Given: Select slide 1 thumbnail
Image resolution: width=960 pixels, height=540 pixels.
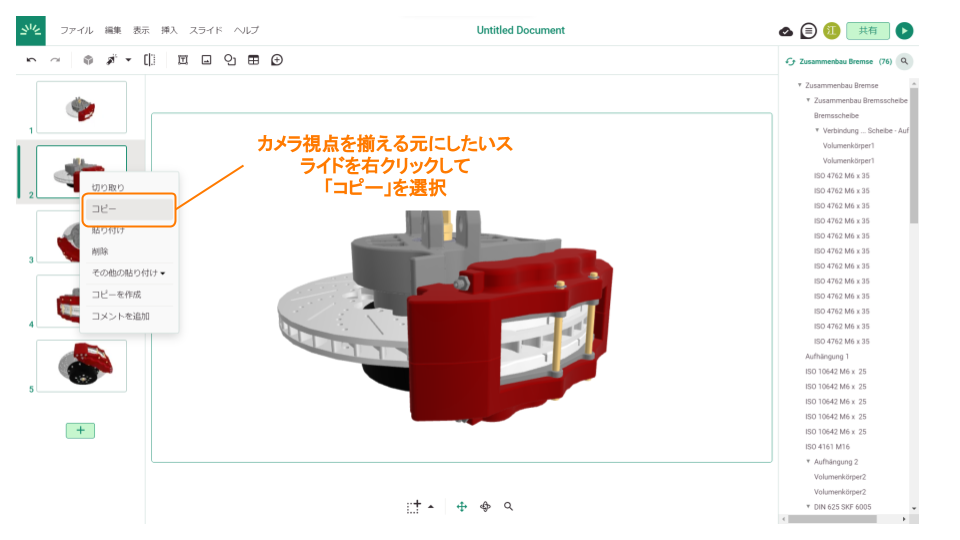Looking at the screenshot, I should pyautogui.click(x=81, y=107).
